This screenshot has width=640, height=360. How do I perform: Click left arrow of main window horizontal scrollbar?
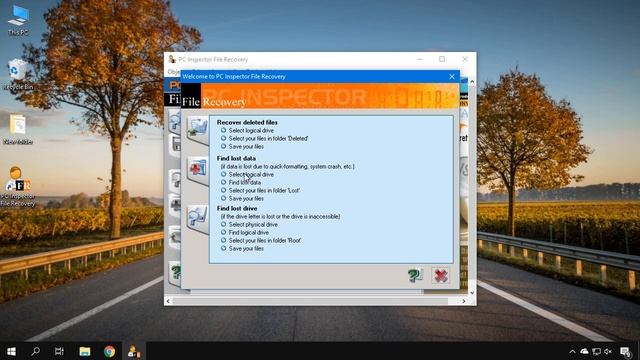click(168, 301)
